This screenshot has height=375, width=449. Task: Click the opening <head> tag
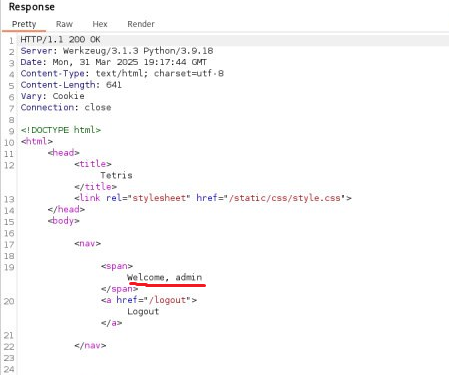pos(63,152)
